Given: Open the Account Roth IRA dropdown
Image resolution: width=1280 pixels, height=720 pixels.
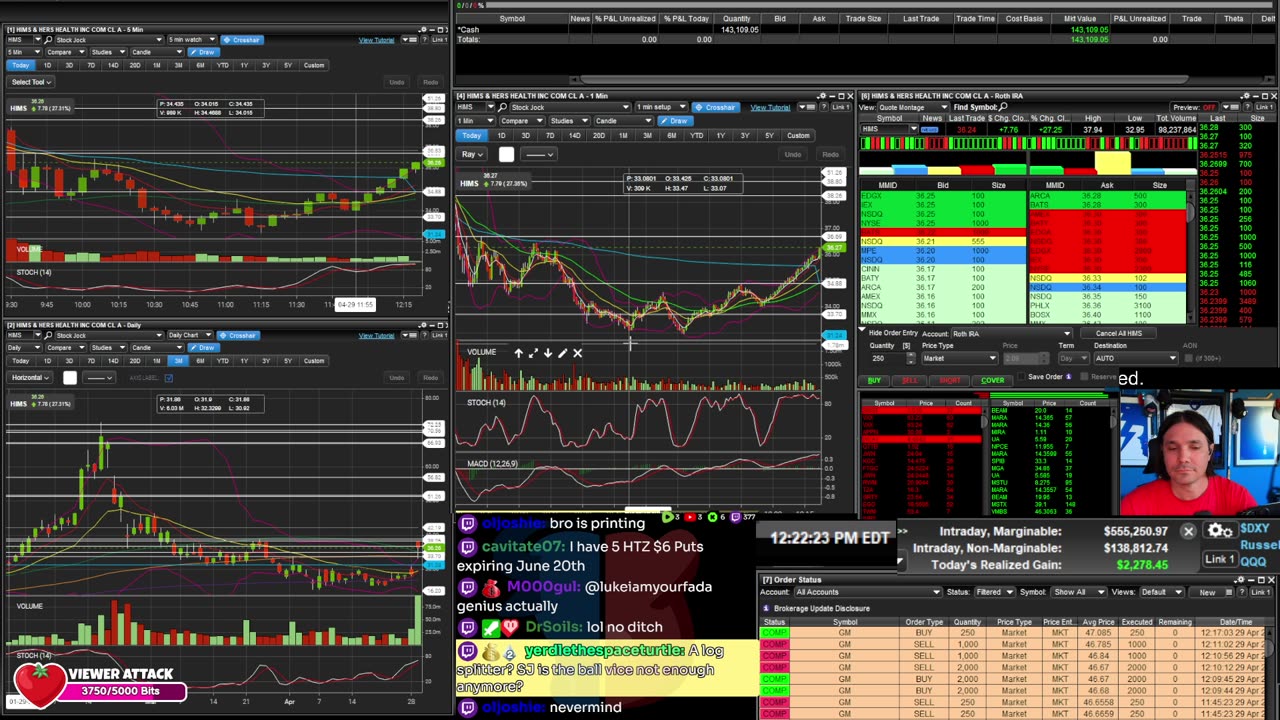Looking at the screenshot, I should tap(1010, 334).
